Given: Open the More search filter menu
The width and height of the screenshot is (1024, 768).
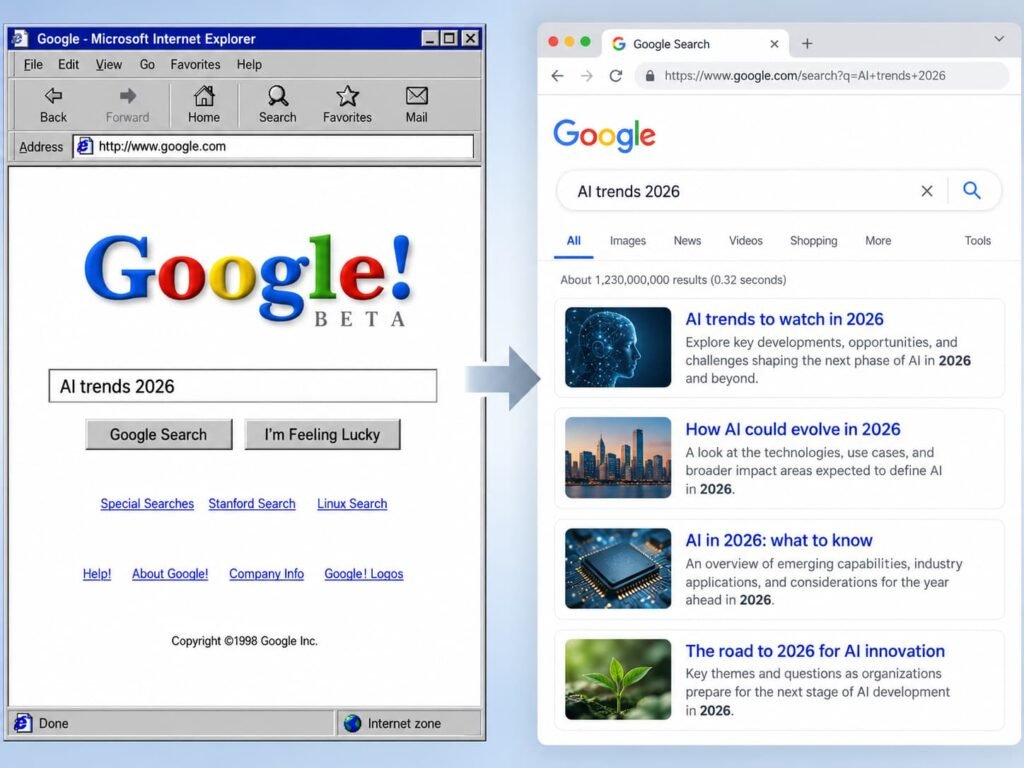Looking at the screenshot, I should point(878,241).
